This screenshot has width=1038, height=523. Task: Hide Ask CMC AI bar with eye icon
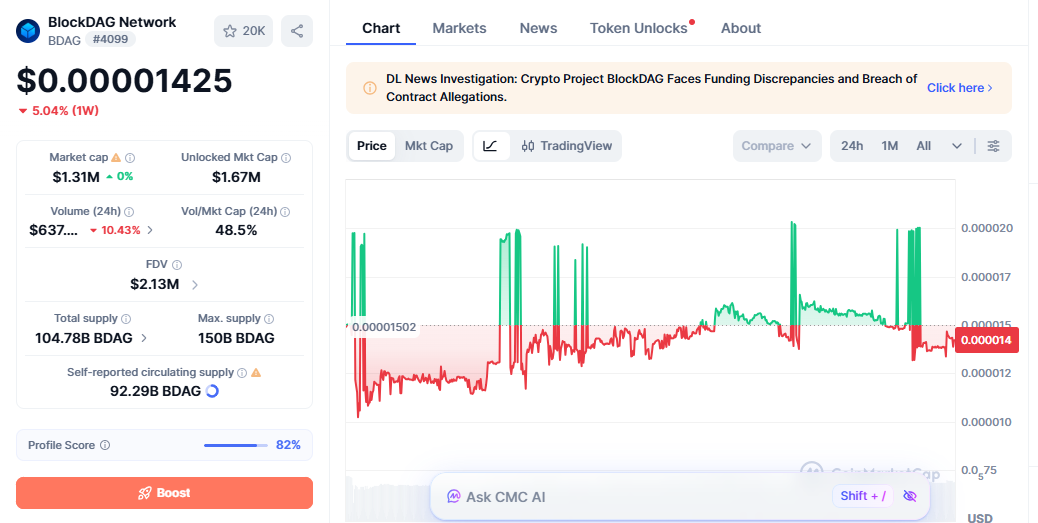[910, 496]
